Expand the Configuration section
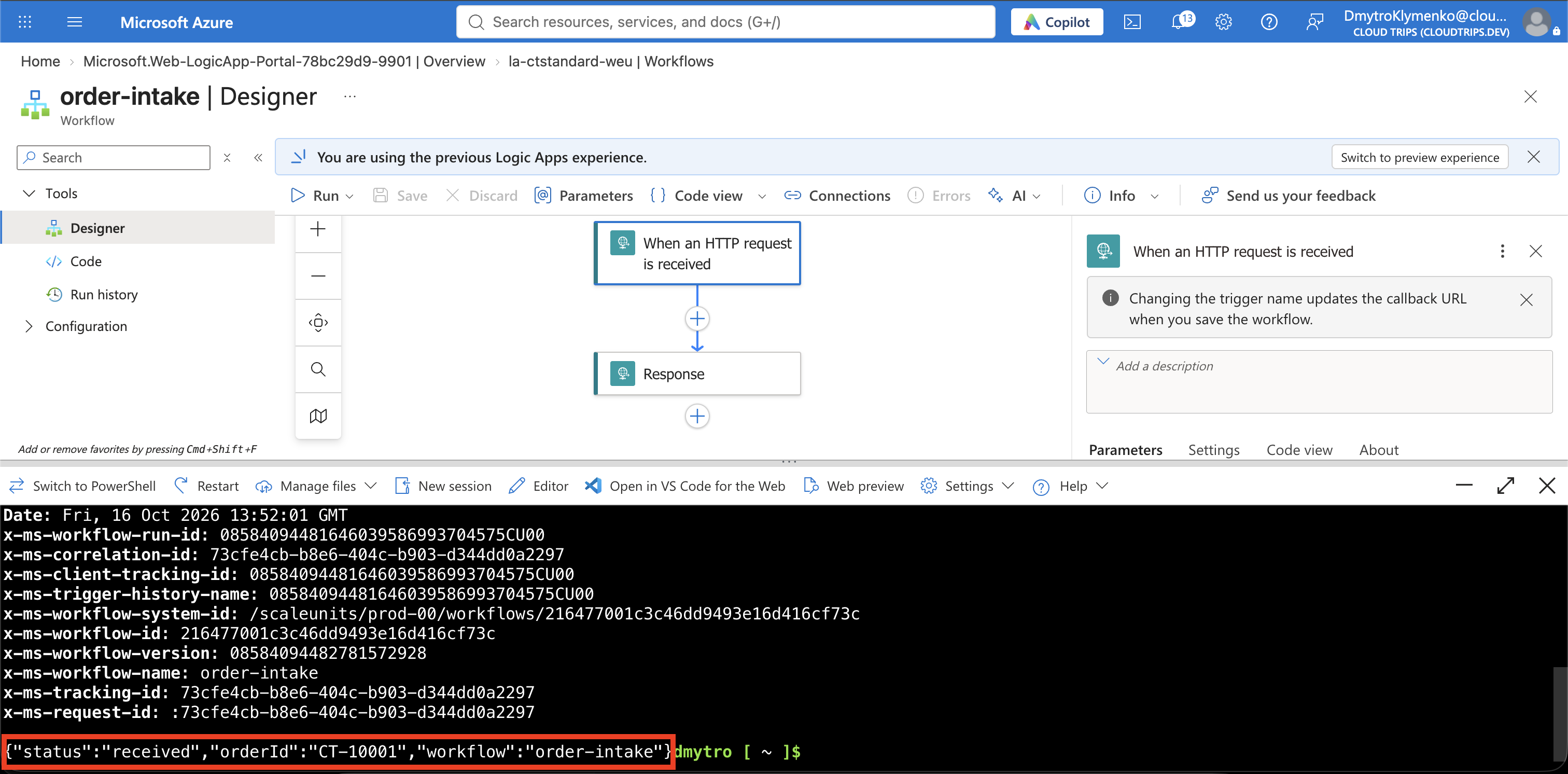This screenshot has width=1568, height=774. point(29,326)
